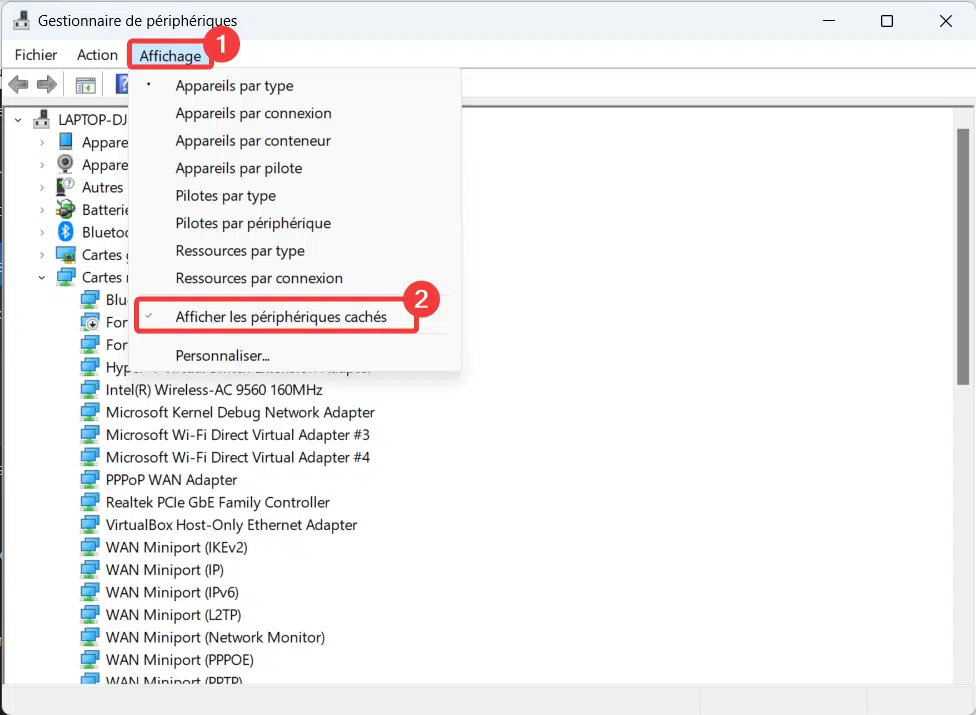Choose Ressources par type view
Image resolution: width=976 pixels, height=715 pixels.
pos(240,250)
